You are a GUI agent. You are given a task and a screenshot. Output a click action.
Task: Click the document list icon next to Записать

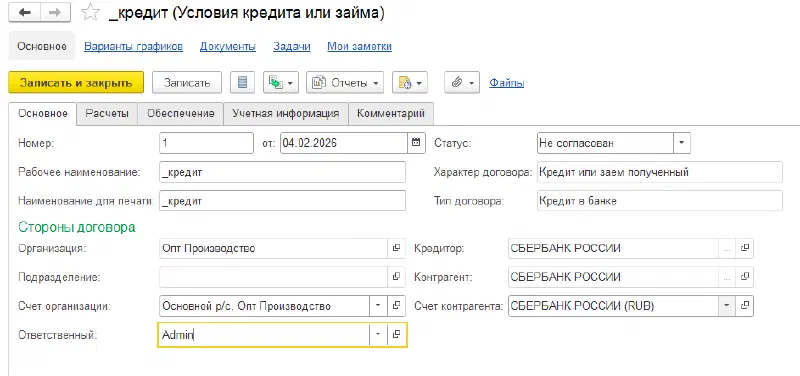coord(243,83)
